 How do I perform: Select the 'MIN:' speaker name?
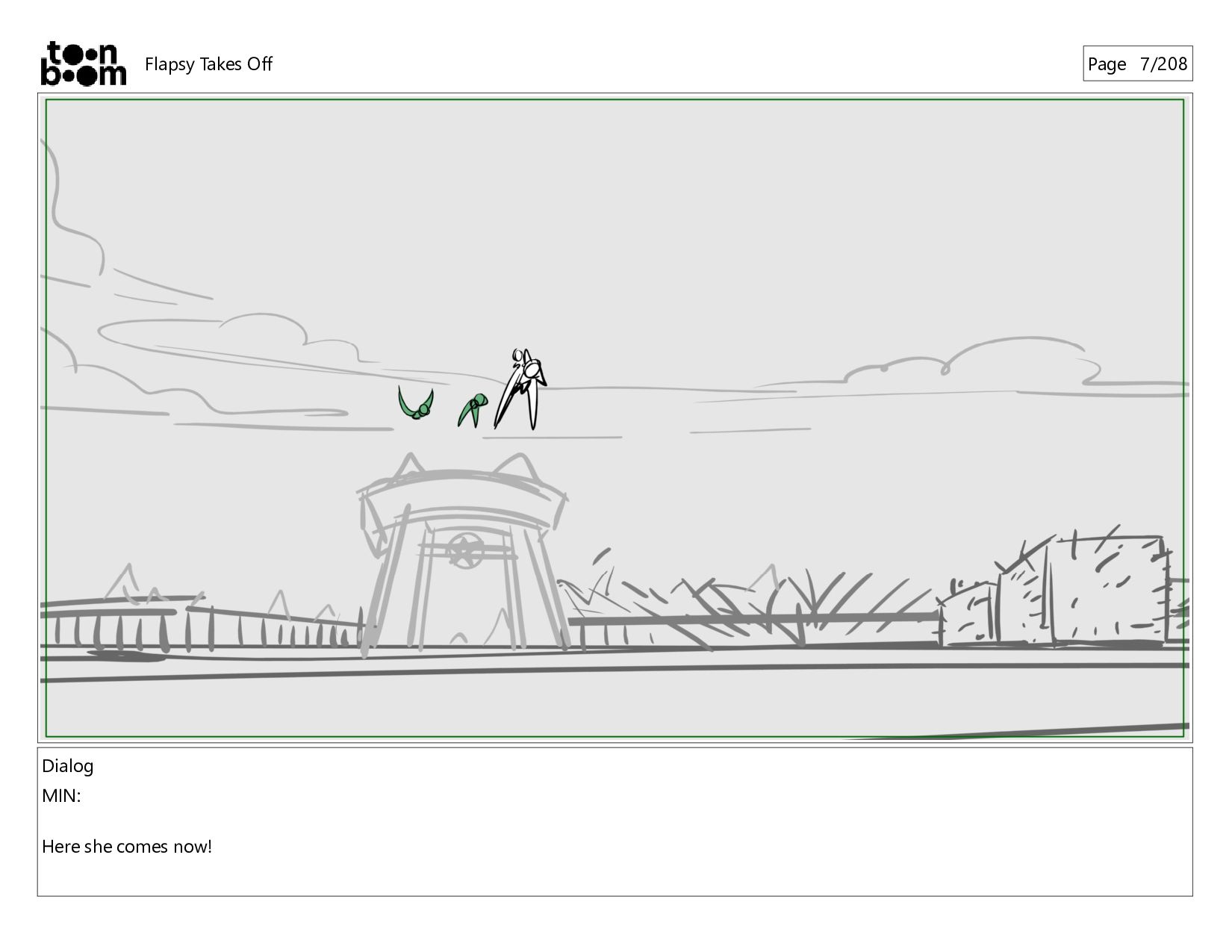tap(61, 796)
